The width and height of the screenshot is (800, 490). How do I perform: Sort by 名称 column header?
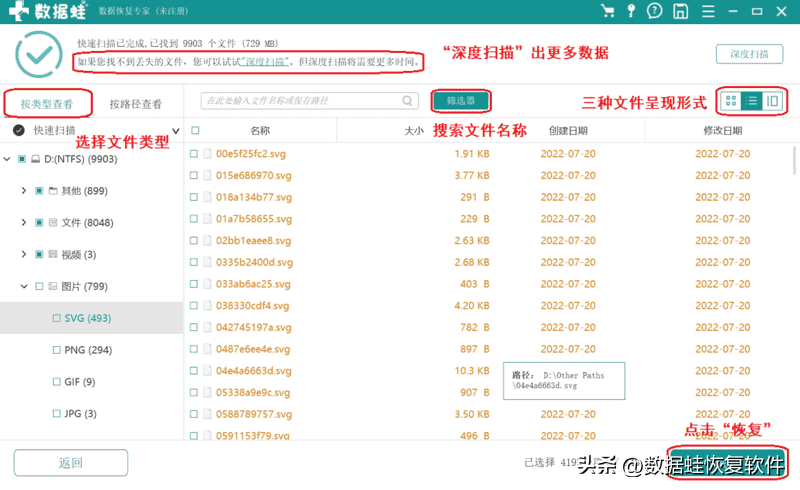[x=260, y=131]
